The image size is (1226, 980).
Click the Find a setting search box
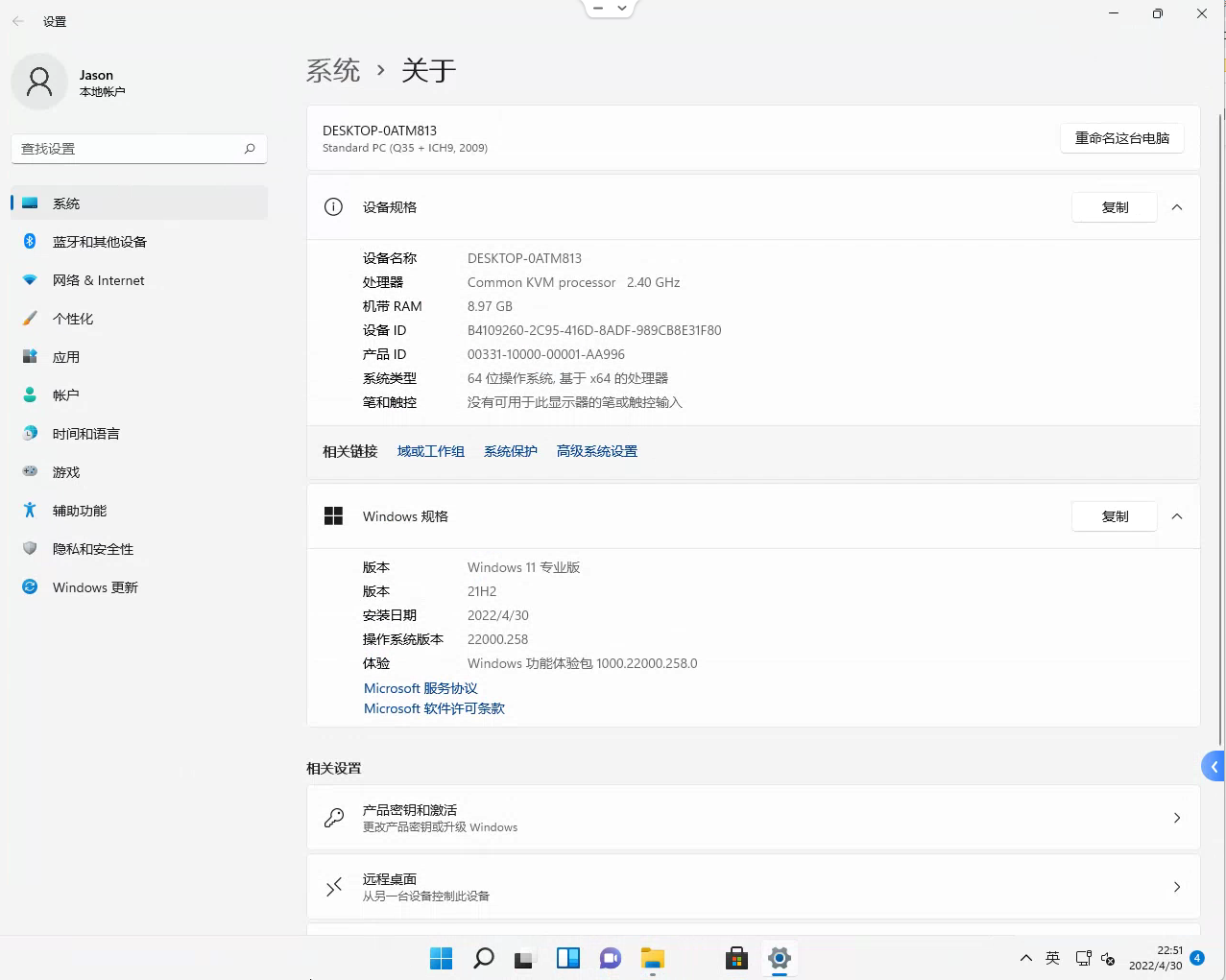tap(130, 149)
